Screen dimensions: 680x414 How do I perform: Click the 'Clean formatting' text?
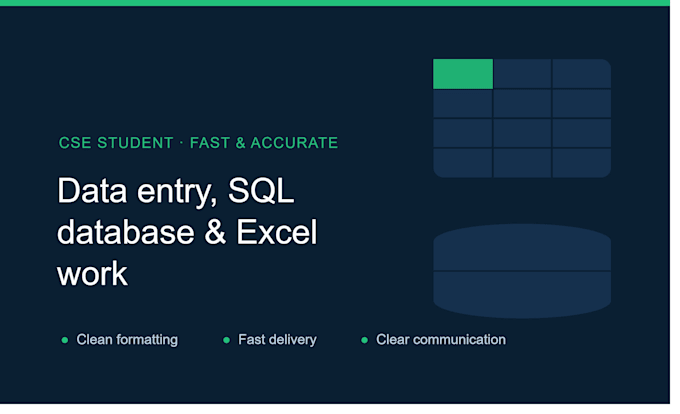127,339
